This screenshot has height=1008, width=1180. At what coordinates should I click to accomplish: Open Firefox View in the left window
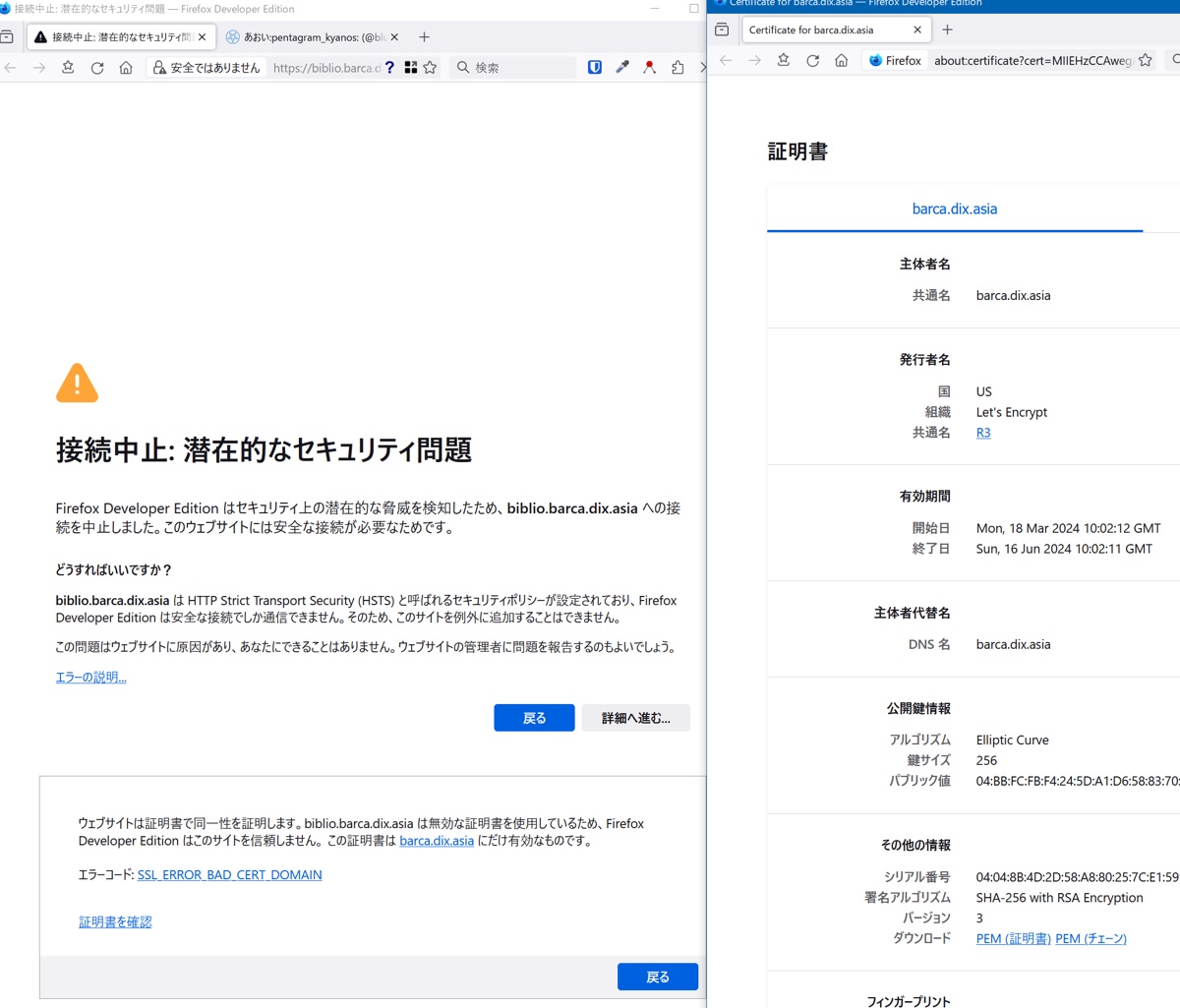[x=7, y=36]
